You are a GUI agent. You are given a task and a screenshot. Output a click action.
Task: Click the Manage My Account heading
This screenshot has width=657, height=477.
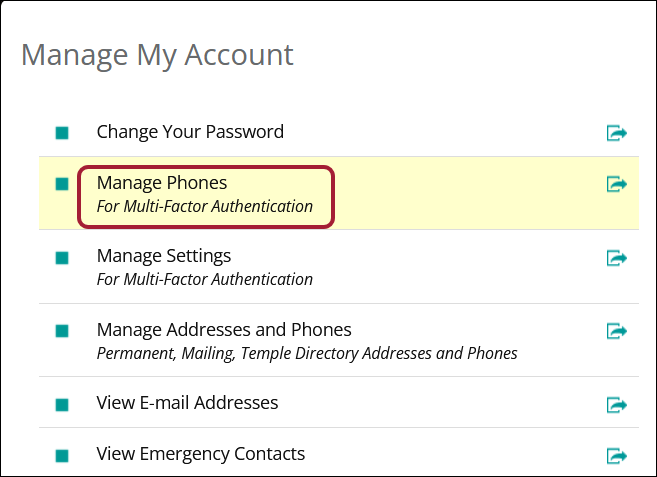157,54
